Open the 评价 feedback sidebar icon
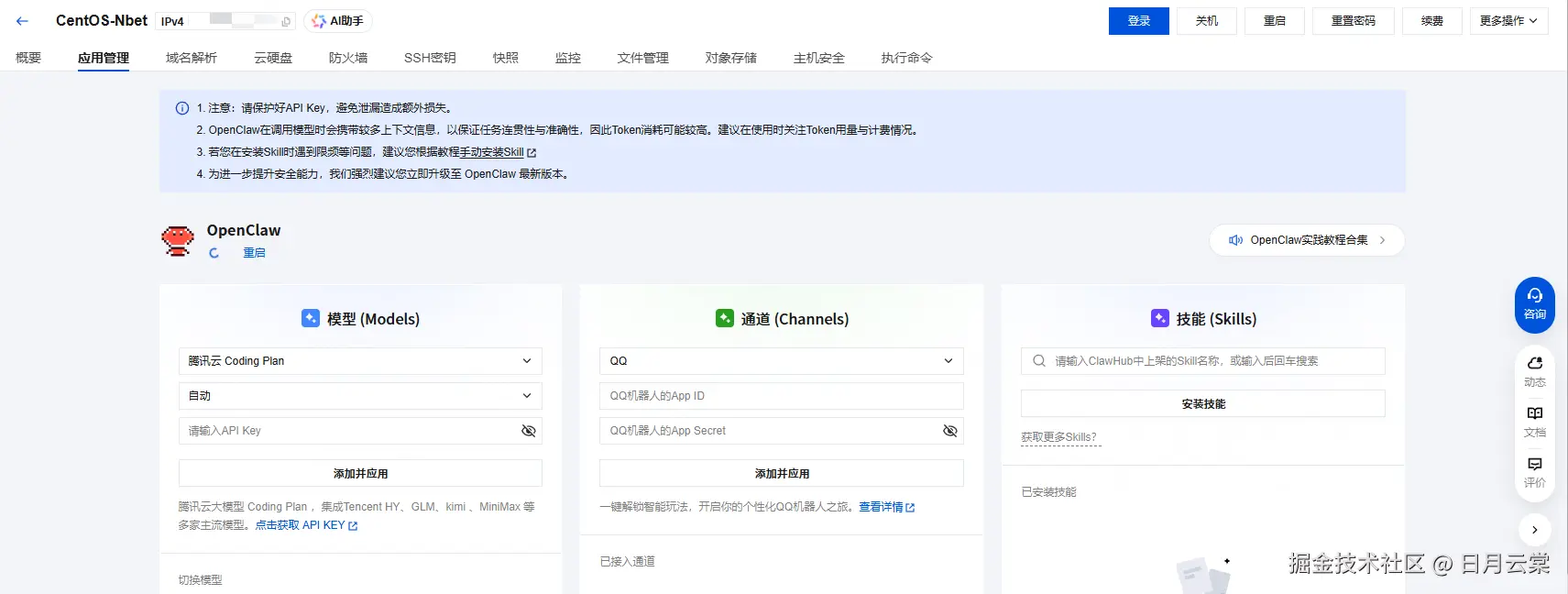This screenshot has width=1568, height=594. click(x=1535, y=472)
